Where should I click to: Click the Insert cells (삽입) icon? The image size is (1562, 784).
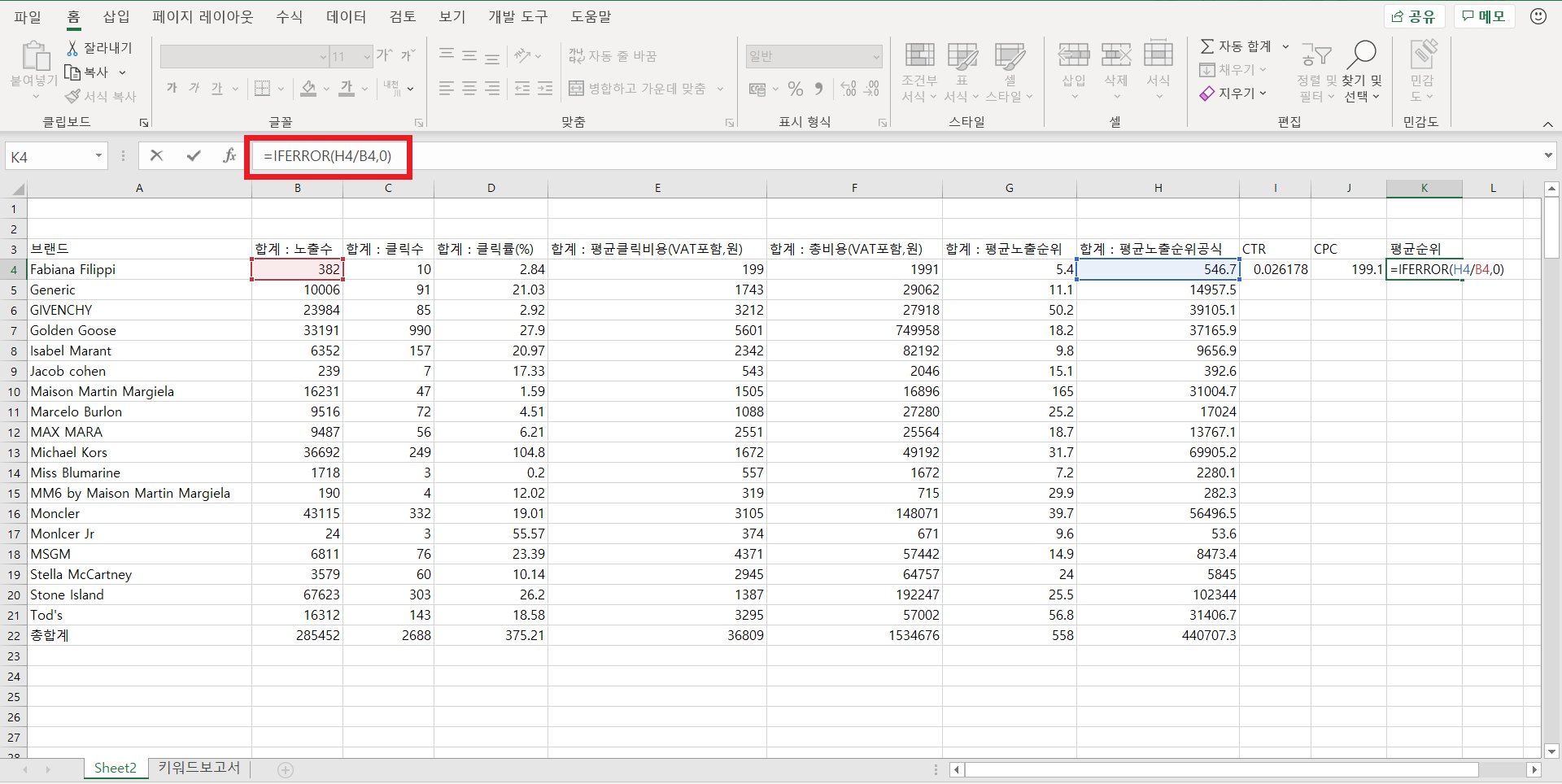[1074, 55]
